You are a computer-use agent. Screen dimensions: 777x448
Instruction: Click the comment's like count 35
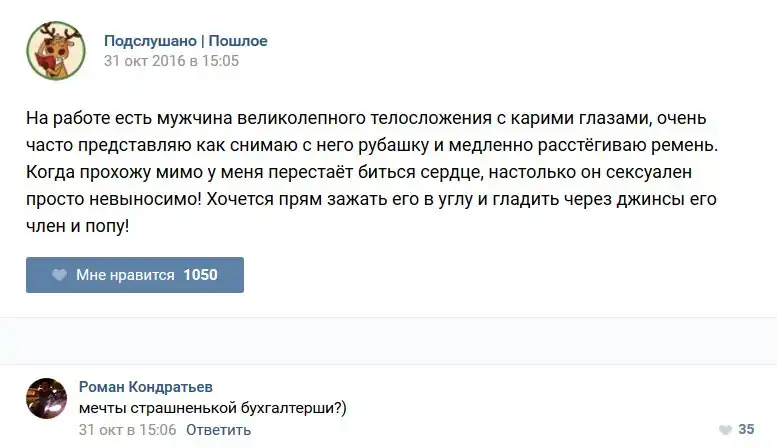point(746,429)
